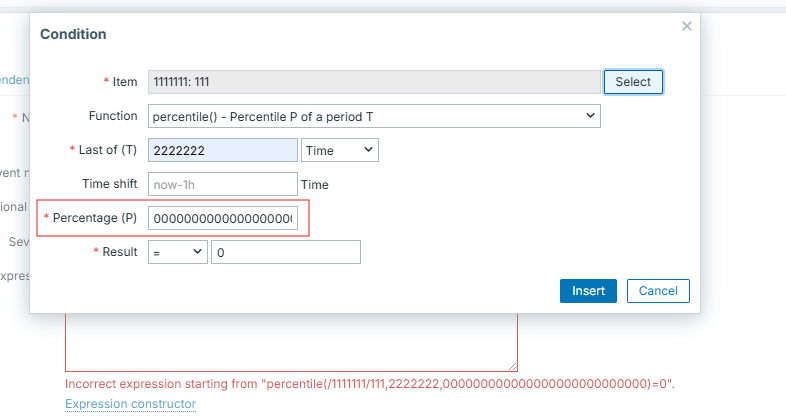Open the Function percentile() dropdown
Screen dimensions: 786x416
click(374, 116)
